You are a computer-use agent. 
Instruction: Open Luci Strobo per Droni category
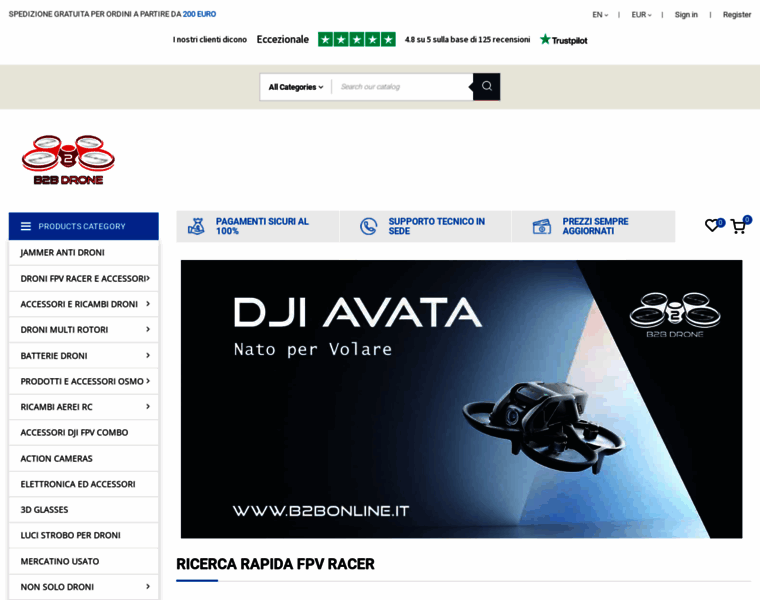point(83,535)
